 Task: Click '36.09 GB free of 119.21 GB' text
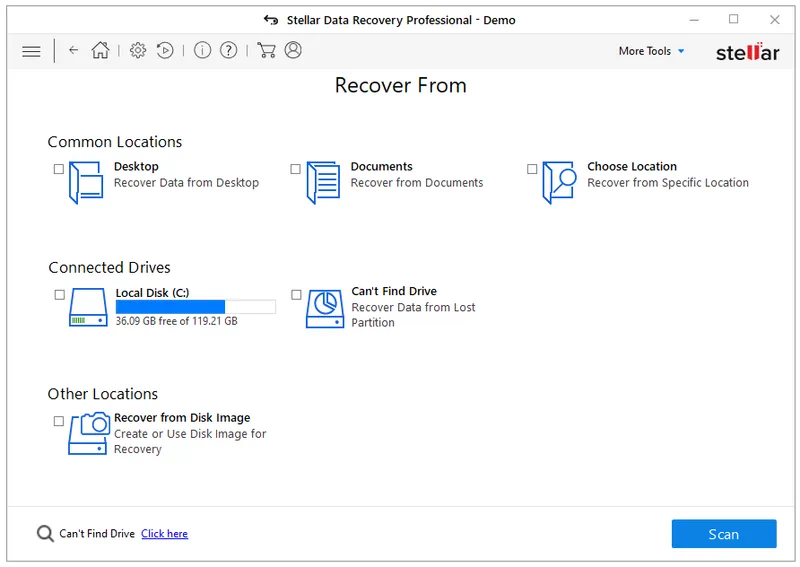point(177,321)
